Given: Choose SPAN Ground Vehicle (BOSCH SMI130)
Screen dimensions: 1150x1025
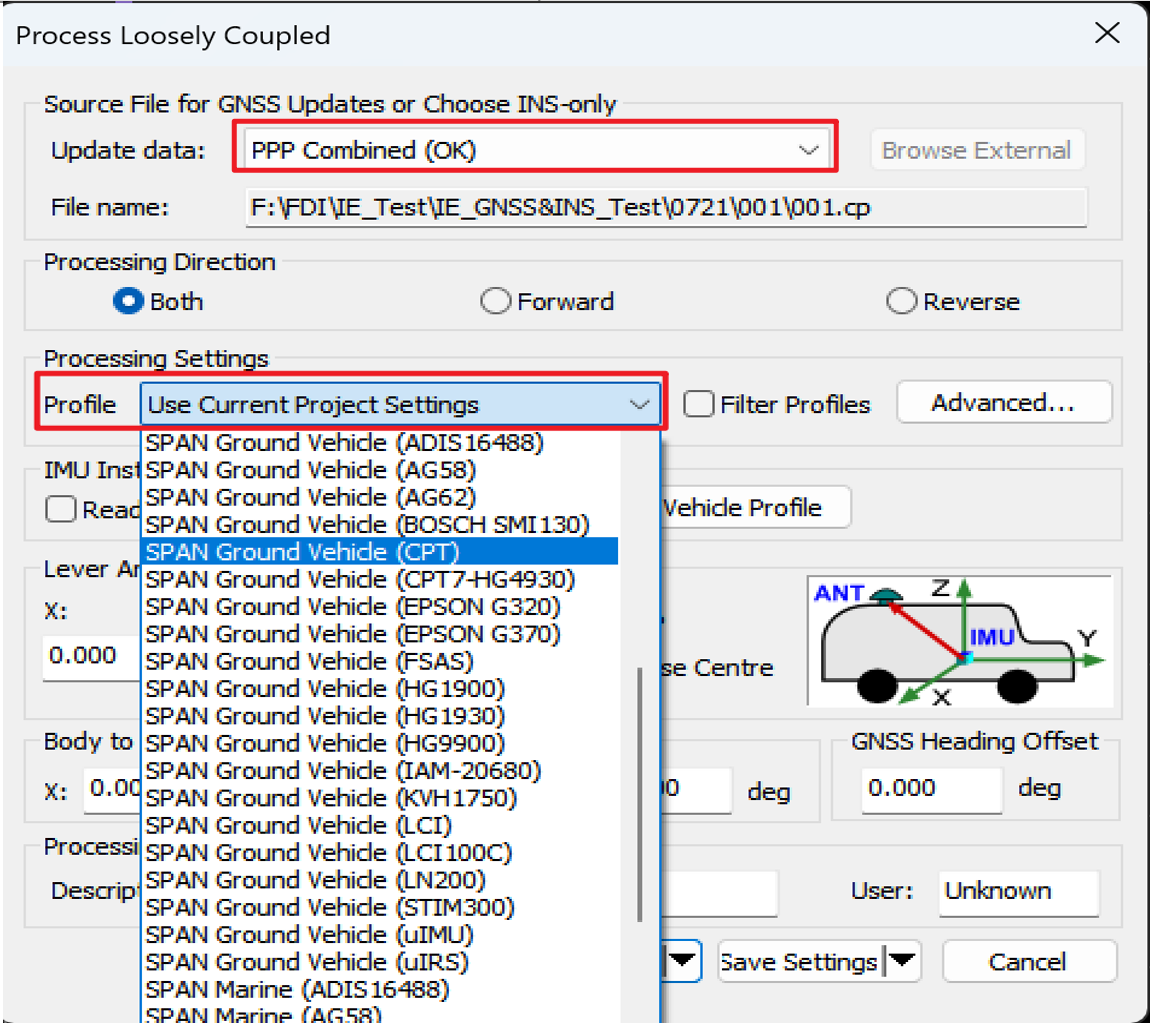Looking at the screenshot, I should [x=380, y=525].
